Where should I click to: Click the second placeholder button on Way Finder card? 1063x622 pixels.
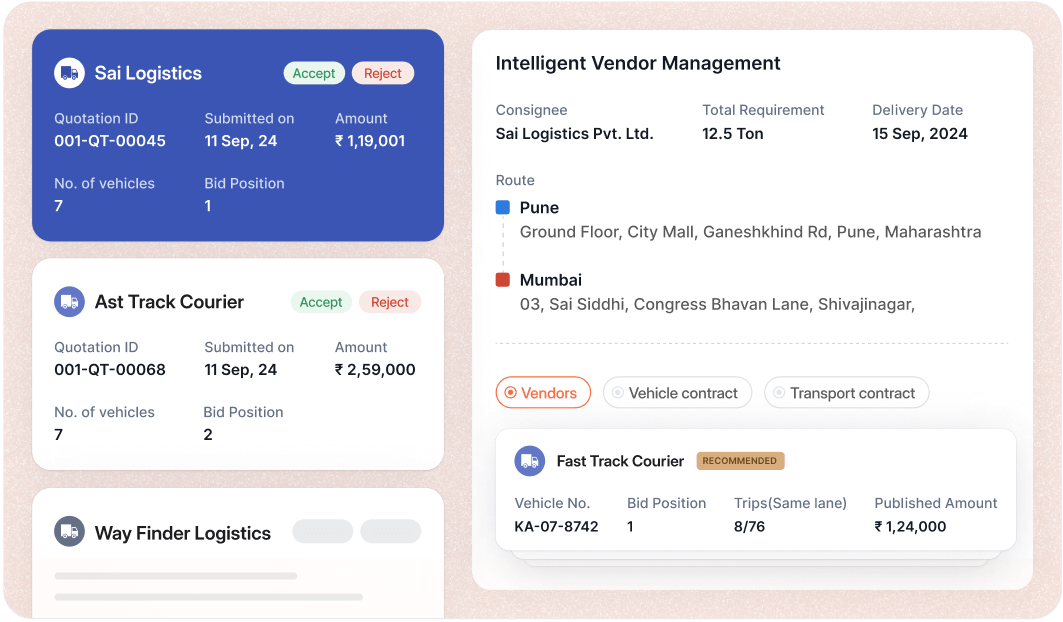[390, 531]
